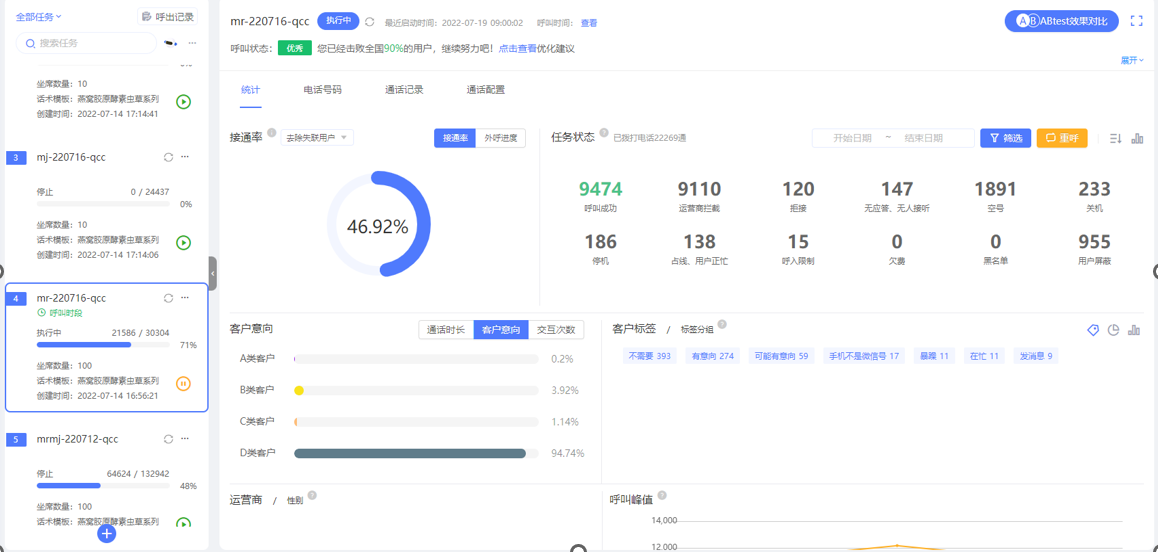Show customer tags as pie chart
The image size is (1158, 552).
tap(1113, 330)
